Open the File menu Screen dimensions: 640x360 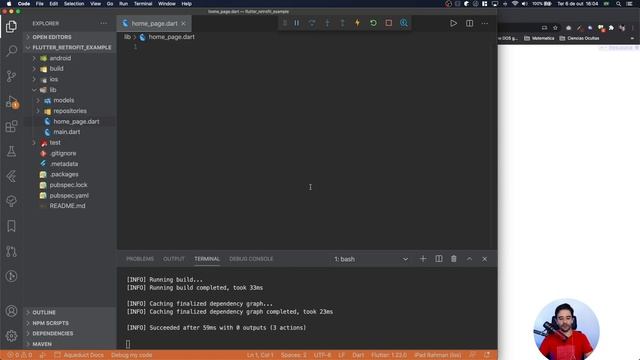coord(40,4)
